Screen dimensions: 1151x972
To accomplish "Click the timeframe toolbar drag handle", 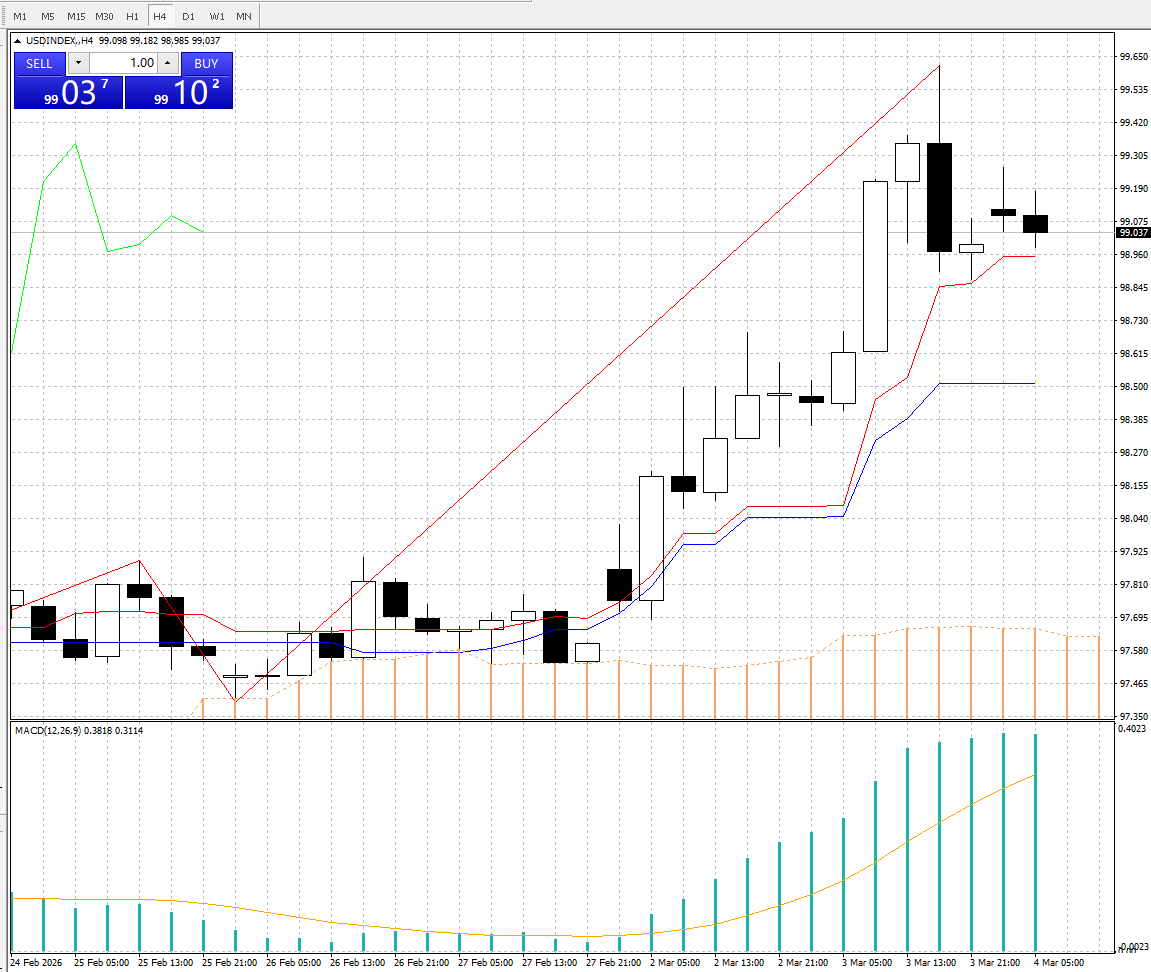I will [x=5, y=16].
